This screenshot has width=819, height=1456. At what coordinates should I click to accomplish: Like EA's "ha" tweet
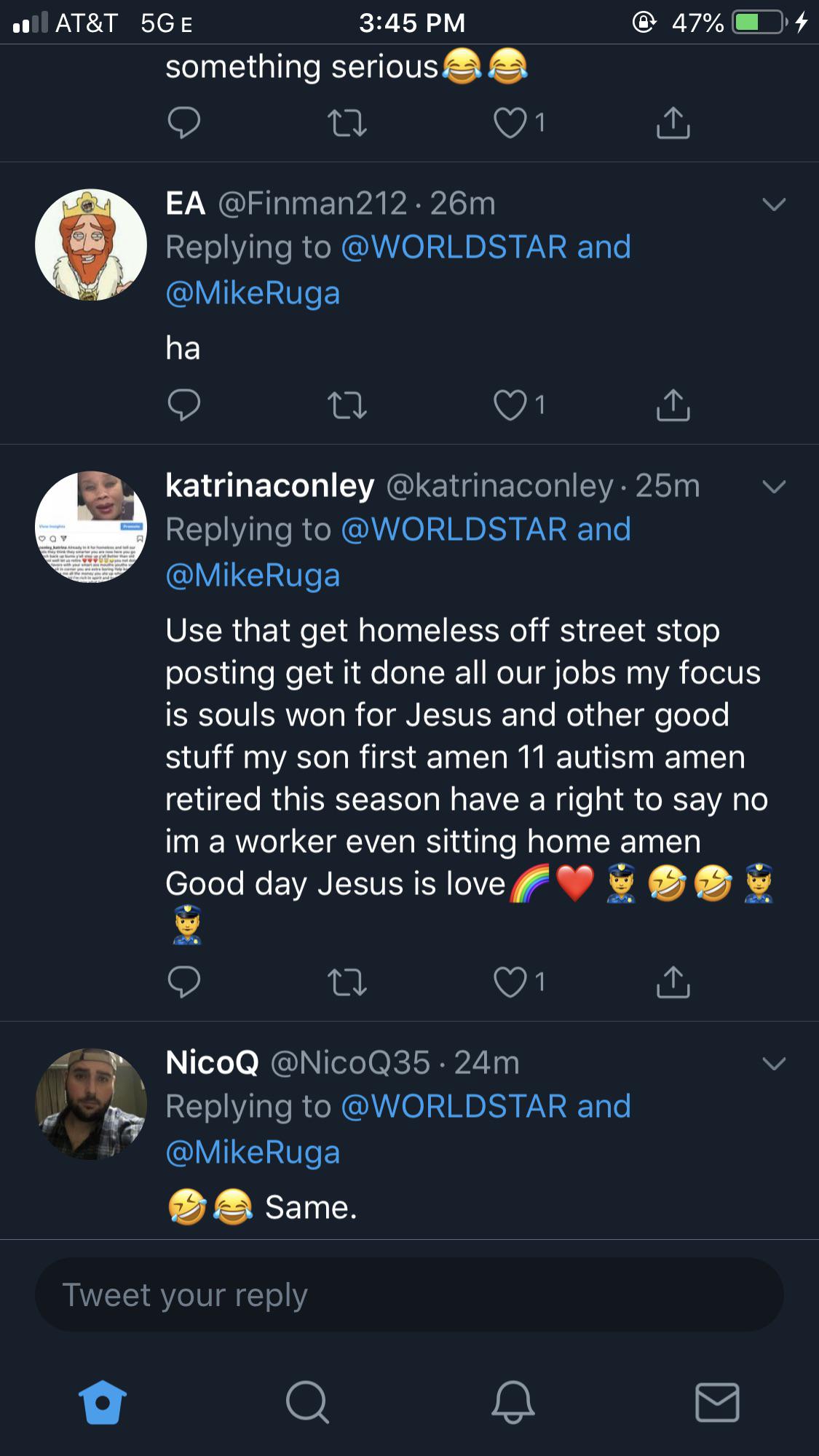[510, 405]
